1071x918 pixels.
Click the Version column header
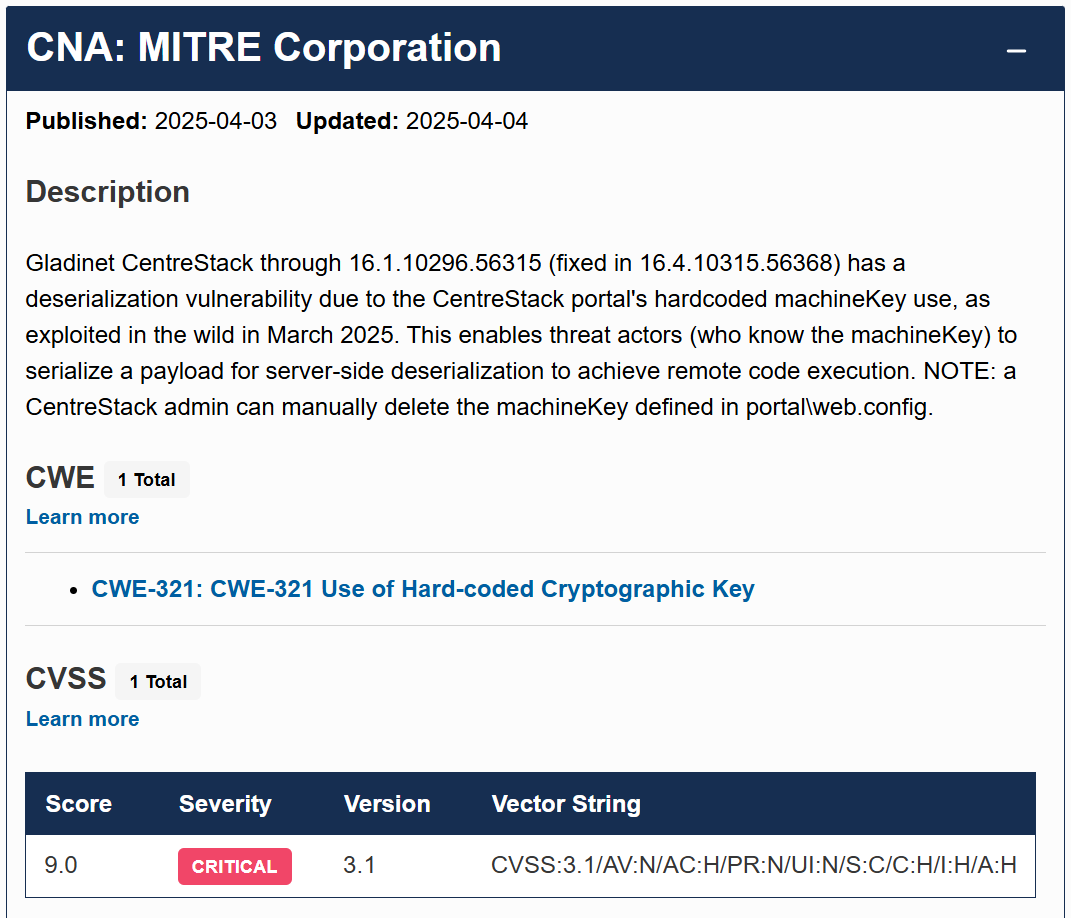point(387,804)
